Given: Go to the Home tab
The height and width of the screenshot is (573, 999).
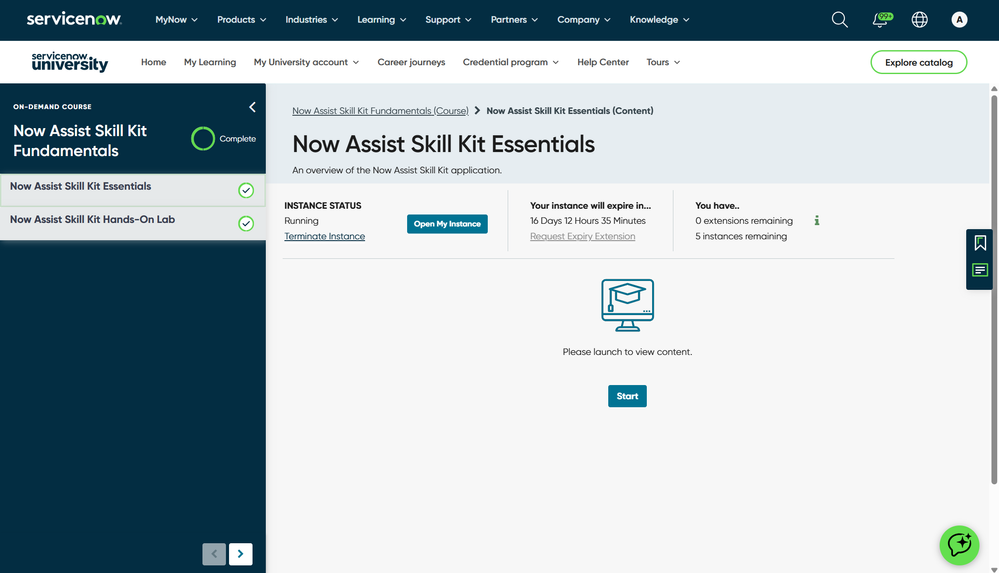Looking at the screenshot, I should (x=154, y=62).
